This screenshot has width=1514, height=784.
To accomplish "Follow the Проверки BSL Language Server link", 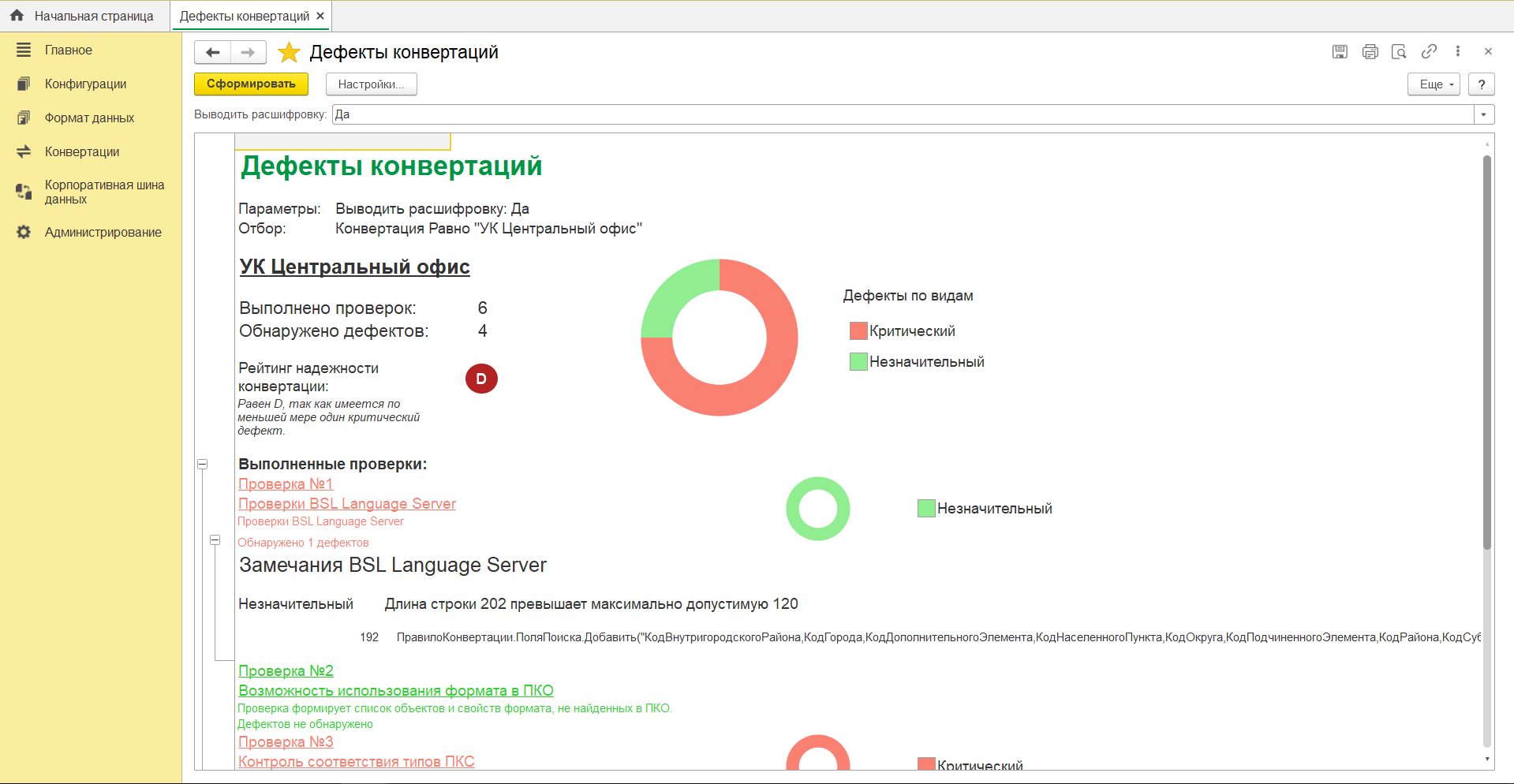I will pos(347,504).
